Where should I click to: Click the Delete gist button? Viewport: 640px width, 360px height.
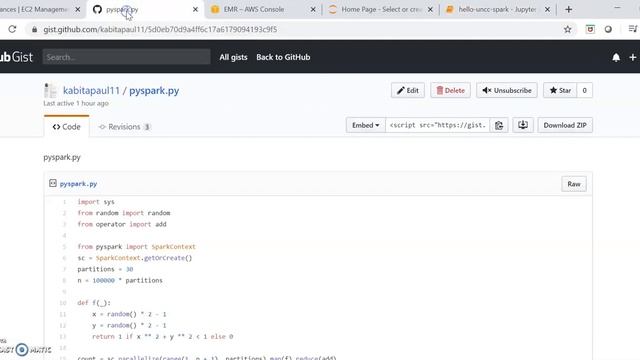point(450,90)
